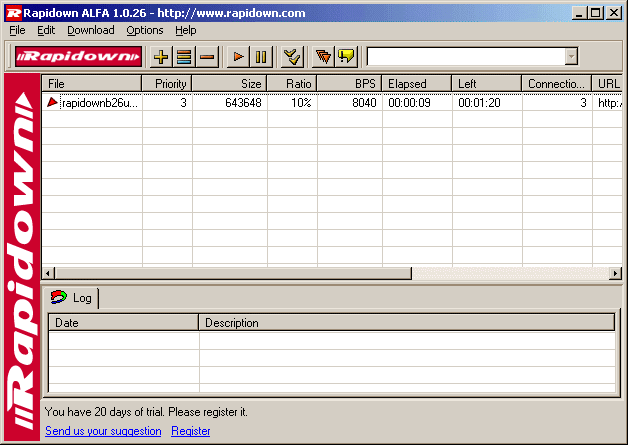This screenshot has width=628, height=445.
Task: Pause download with the pause icon
Action: (261, 56)
